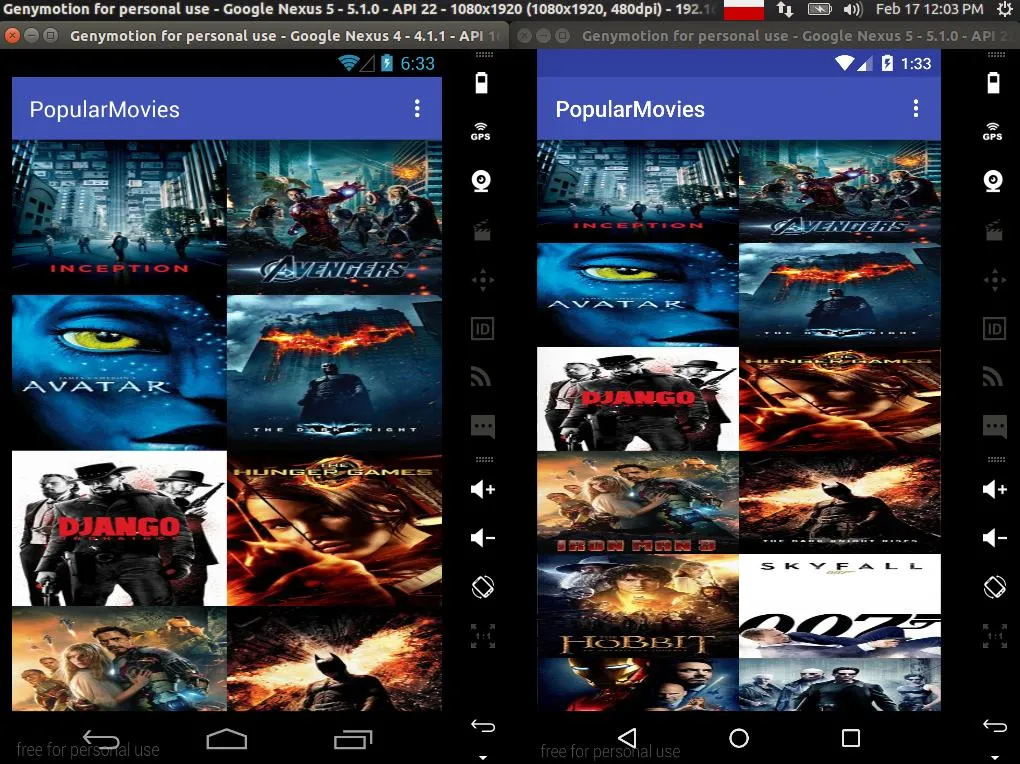
Task: Select PopularMovies title in Nexus 5 app bar
Action: click(x=630, y=109)
